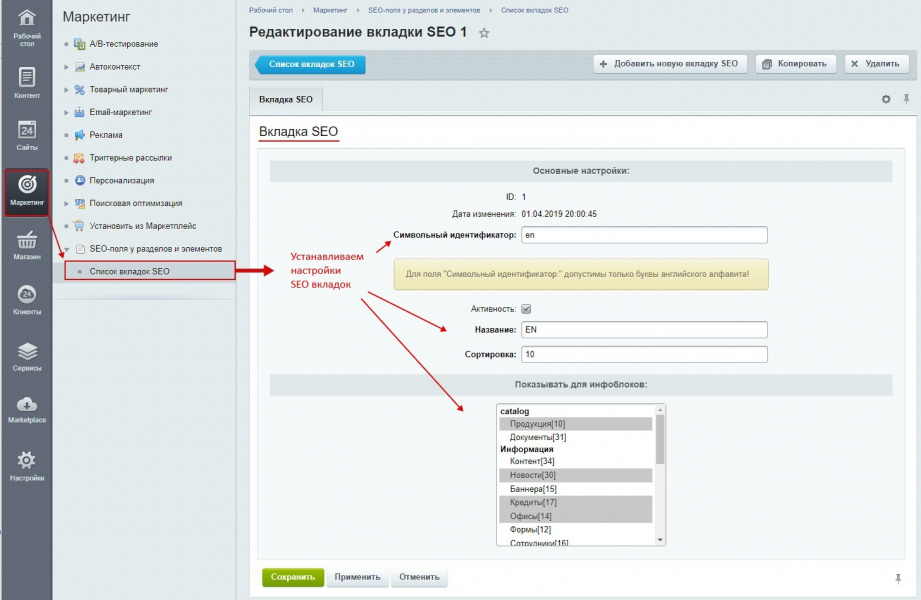The height and width of the screenshot is (600, 921).
Task: Click the Символьный идентификатор input field
Action: point(643,235)
